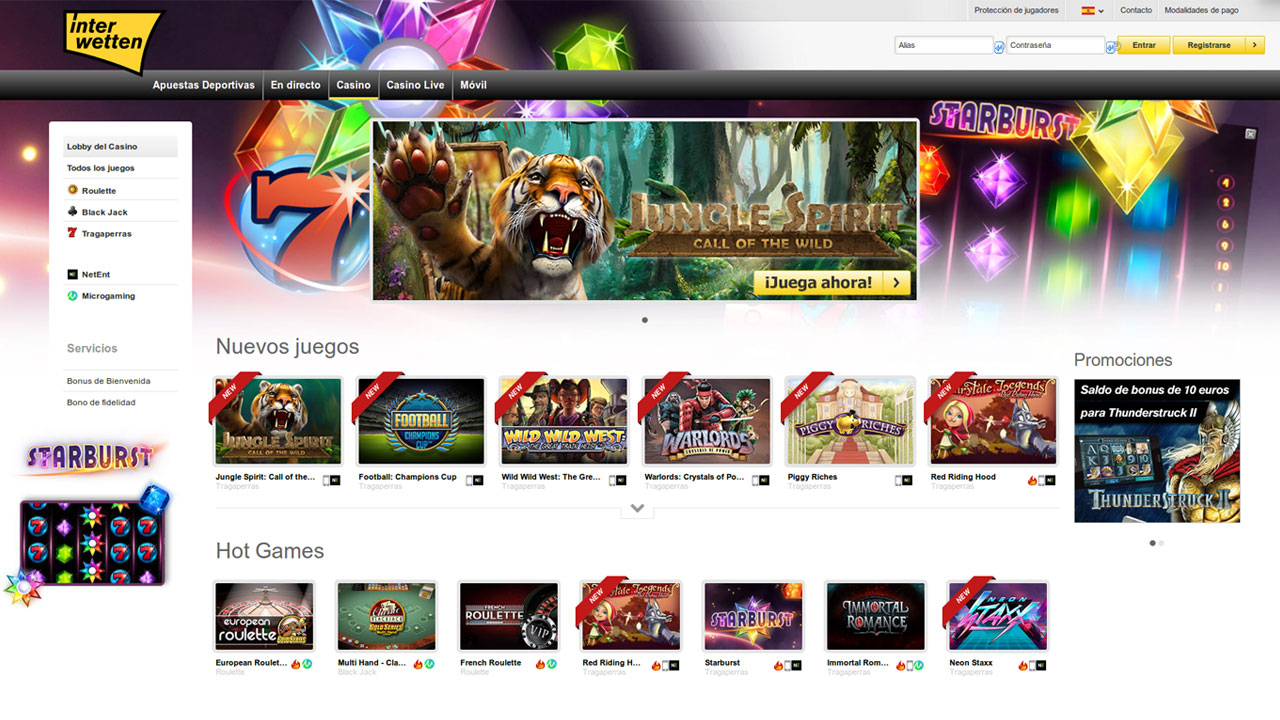The image size is (1280, 720).
Task: Open the Spanish flag language dropdown
Action: click(1092, 10)
